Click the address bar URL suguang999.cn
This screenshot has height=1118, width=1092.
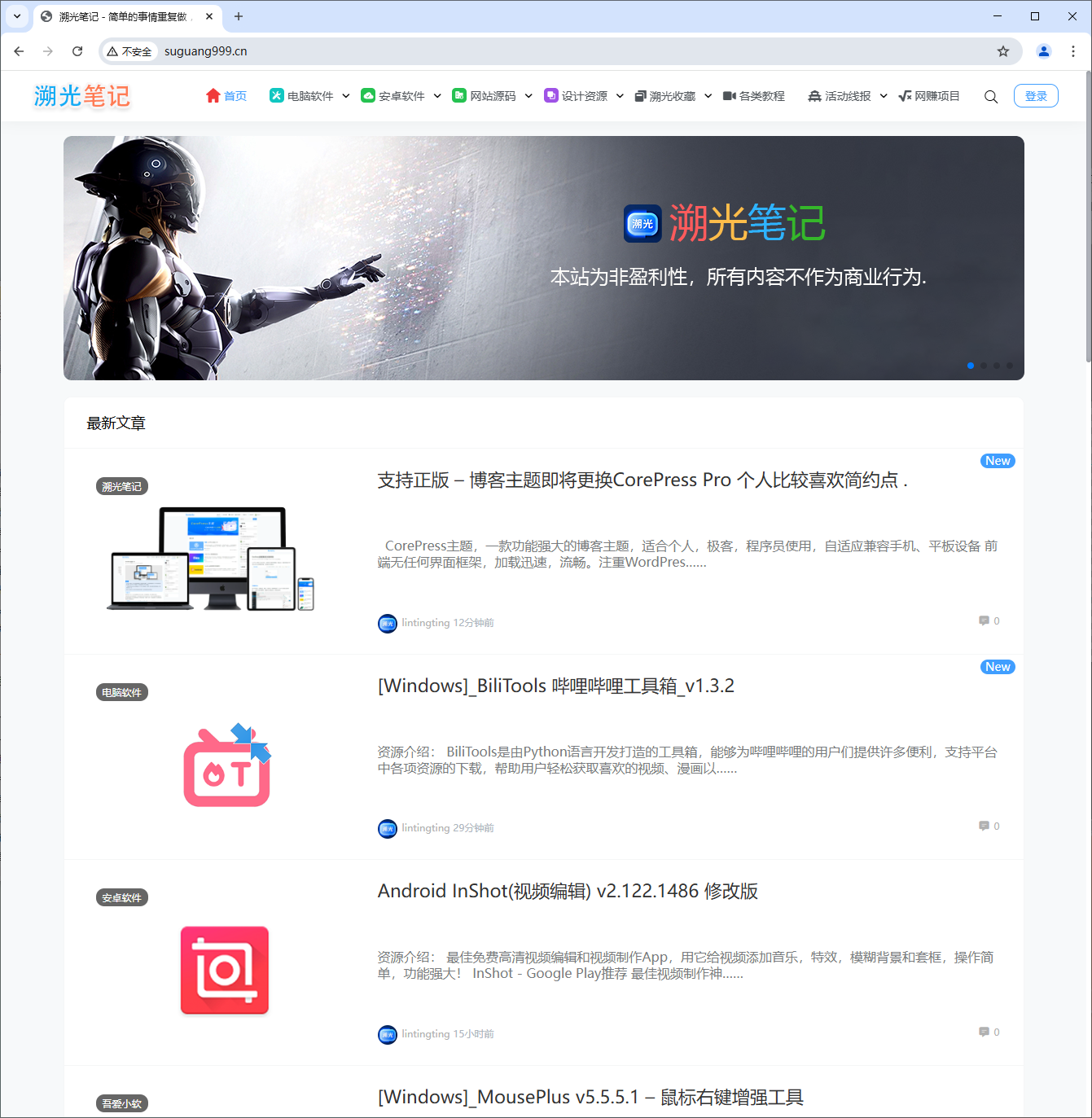(x=206, y=51)
